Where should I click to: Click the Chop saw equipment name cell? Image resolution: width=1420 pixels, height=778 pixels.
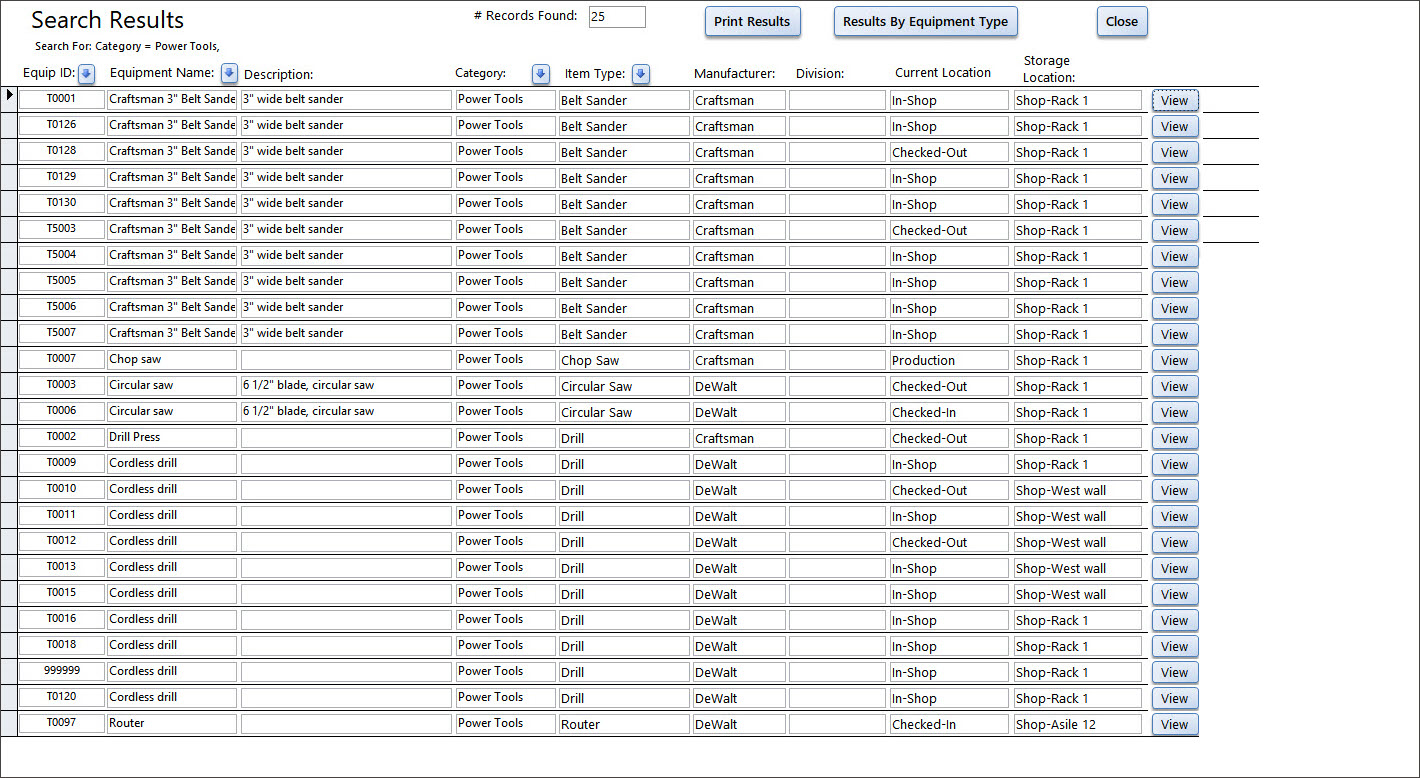172,359
